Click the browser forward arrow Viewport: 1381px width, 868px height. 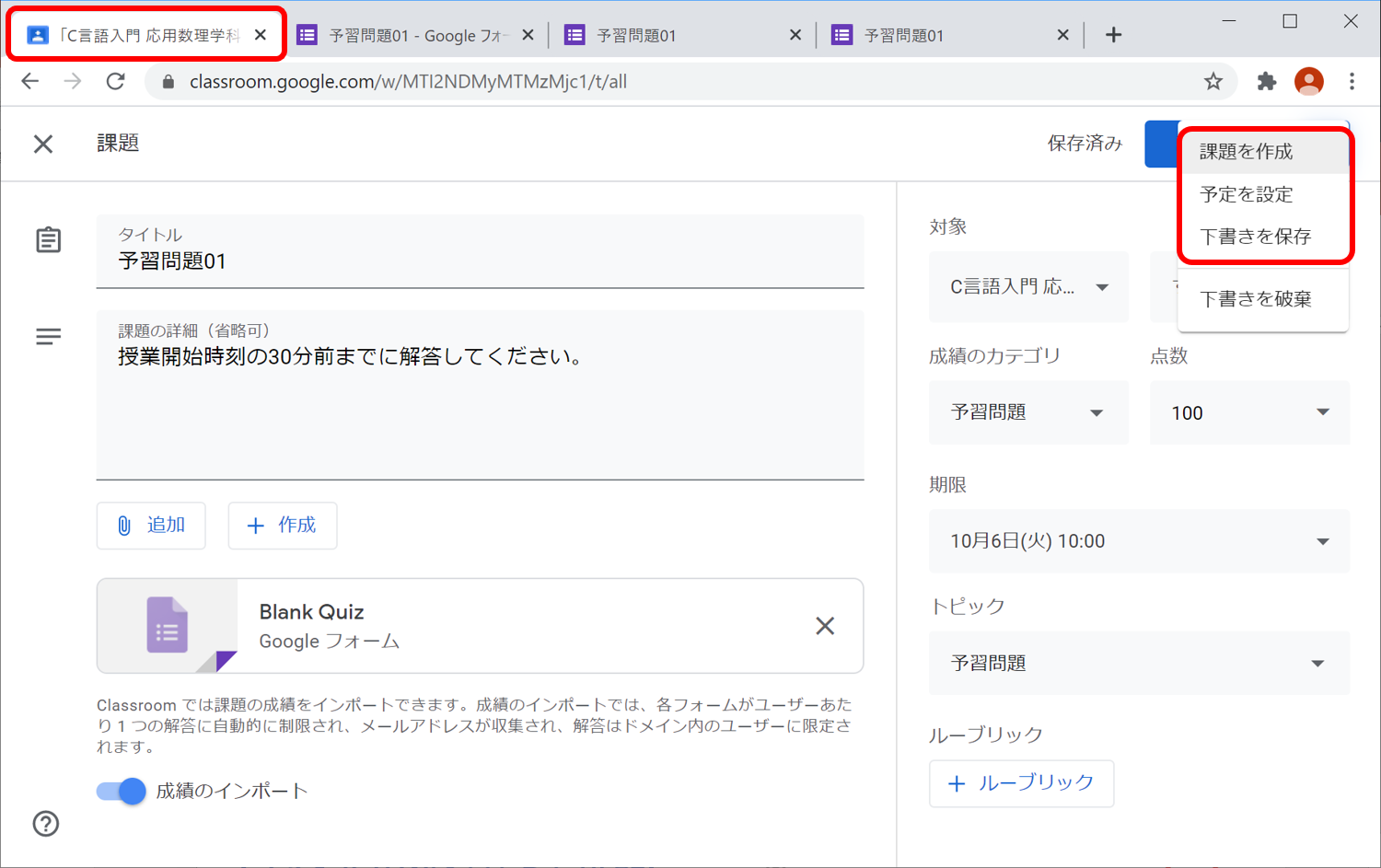click(73, 81)
